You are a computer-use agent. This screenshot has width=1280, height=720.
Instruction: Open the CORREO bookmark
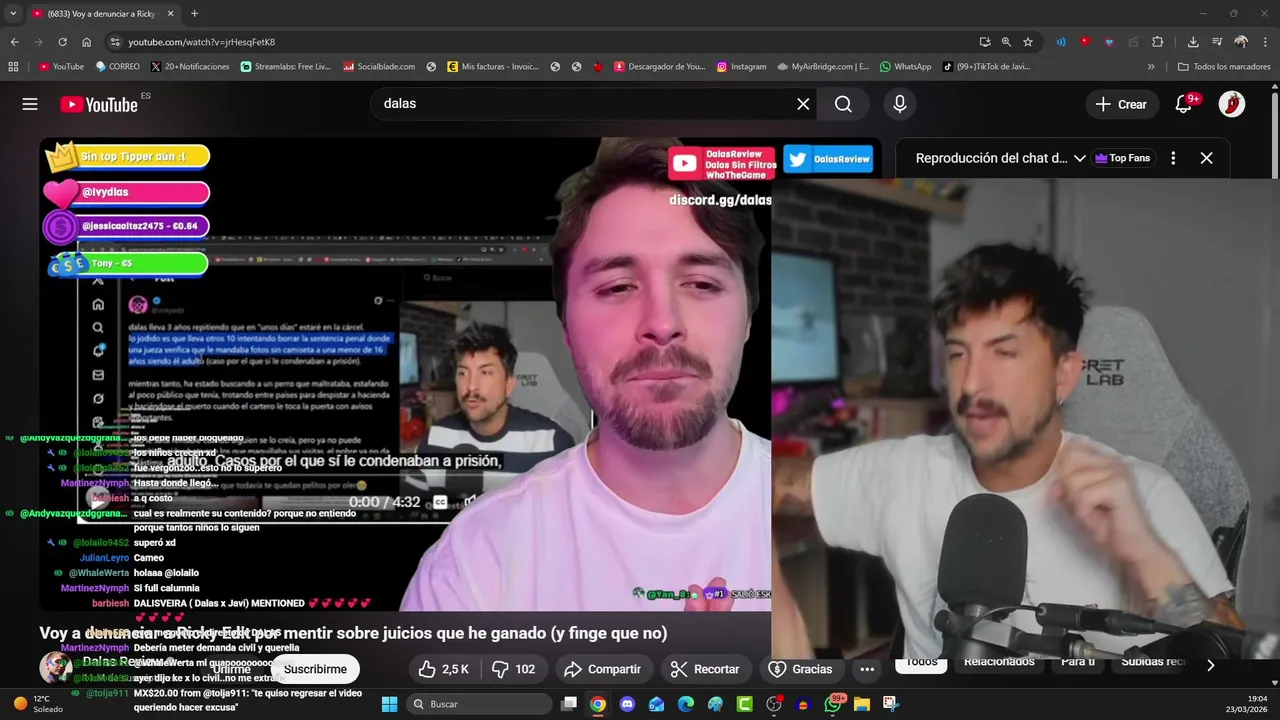click(118, 67)
